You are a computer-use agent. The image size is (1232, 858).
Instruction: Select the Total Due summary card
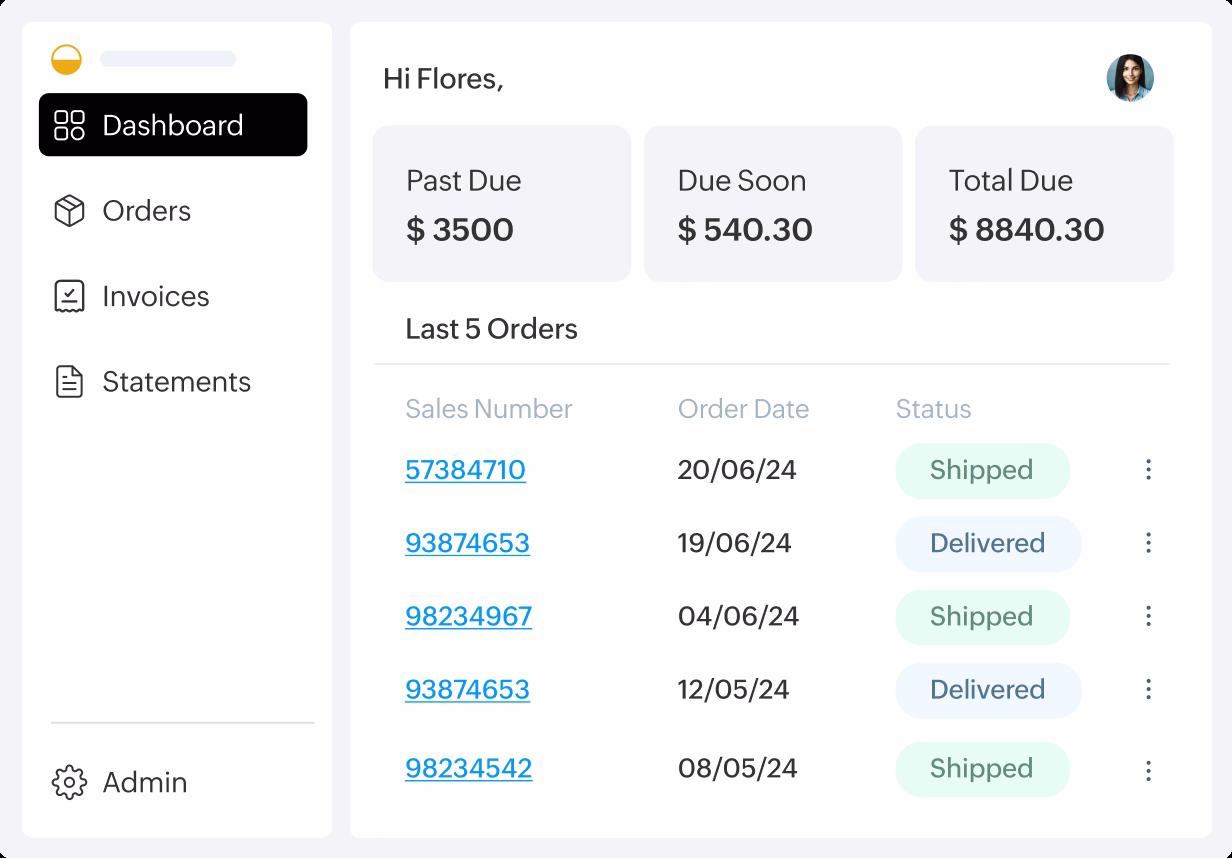pos(1044,204)
